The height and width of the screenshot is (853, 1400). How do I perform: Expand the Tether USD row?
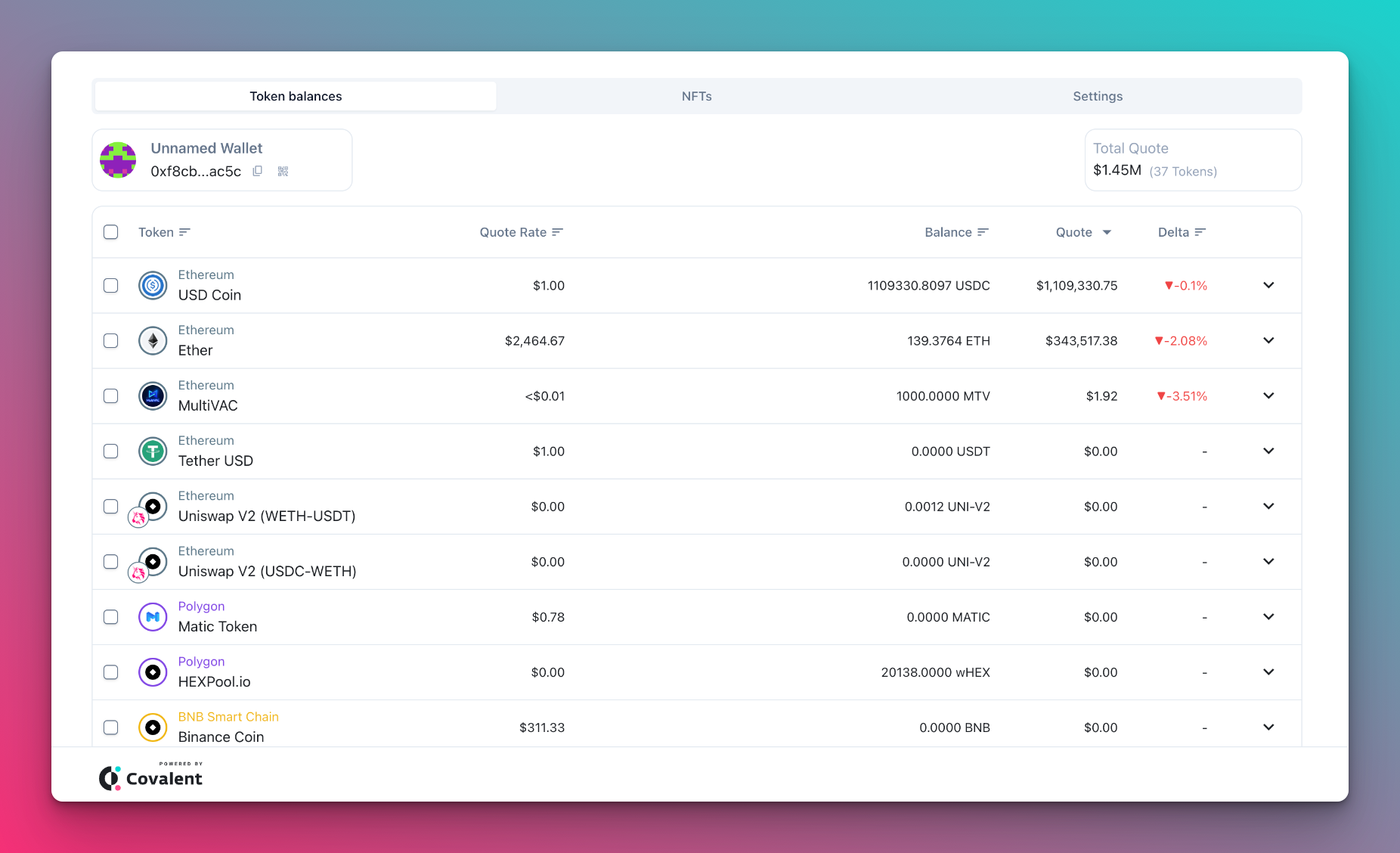click(x=1268, y=451)
